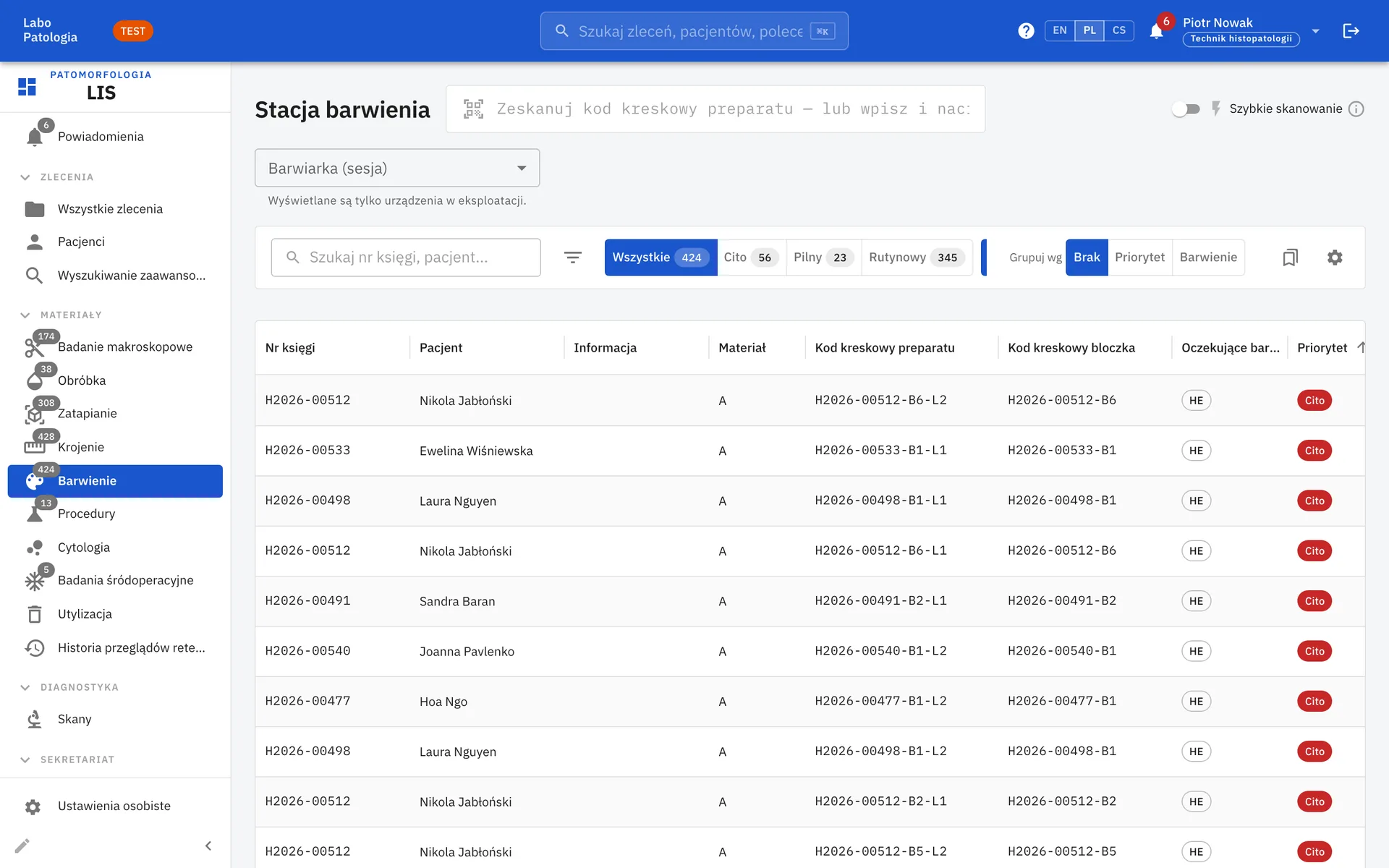Image resolution: width=1389 pixels, height=868 pixels.
Task: Open the user menu dropdown arrow
Action: coord(1316,31)
